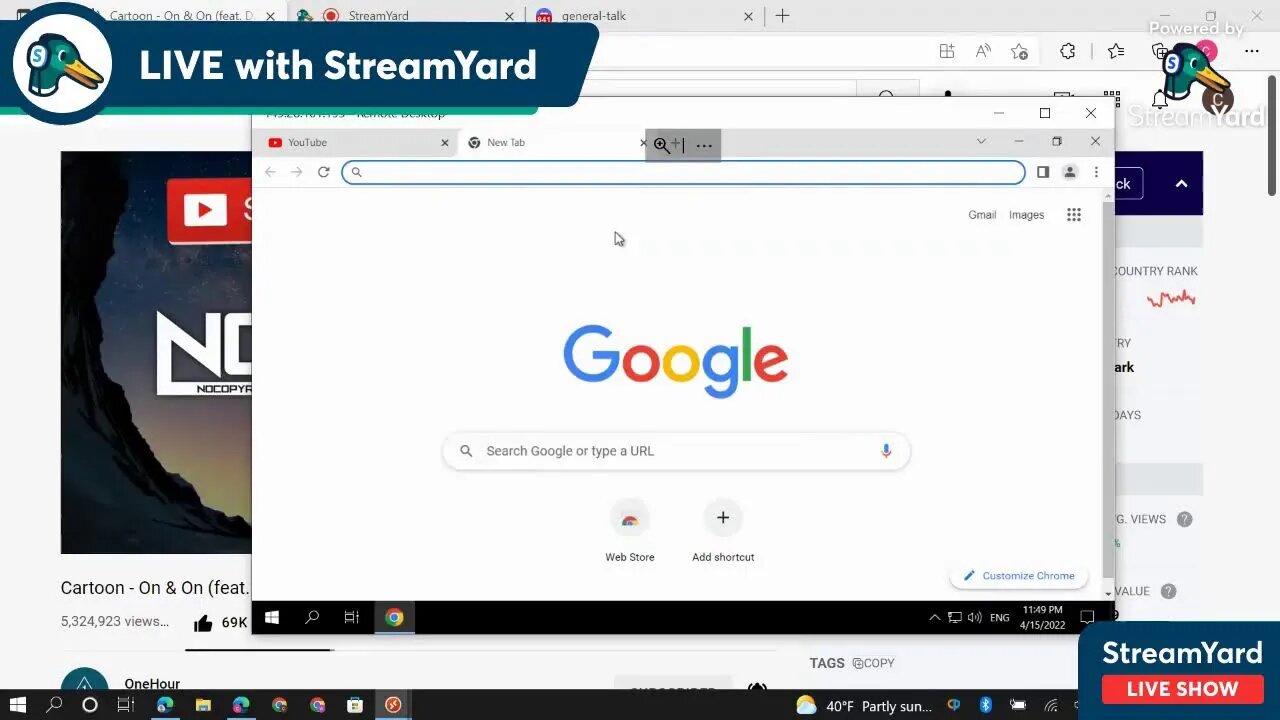
Task: Open Edge Settings and more menu
Action: point(1252,51)
